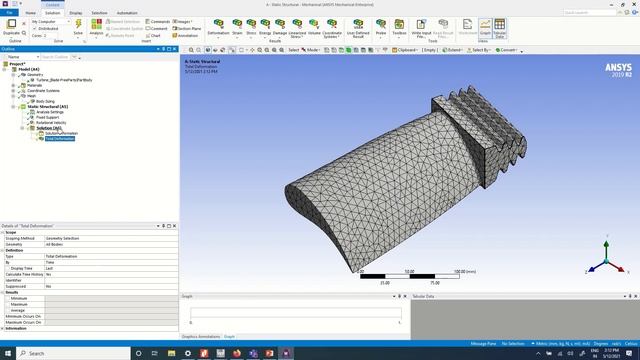Insert a Damage result

[x=280, y=27]
